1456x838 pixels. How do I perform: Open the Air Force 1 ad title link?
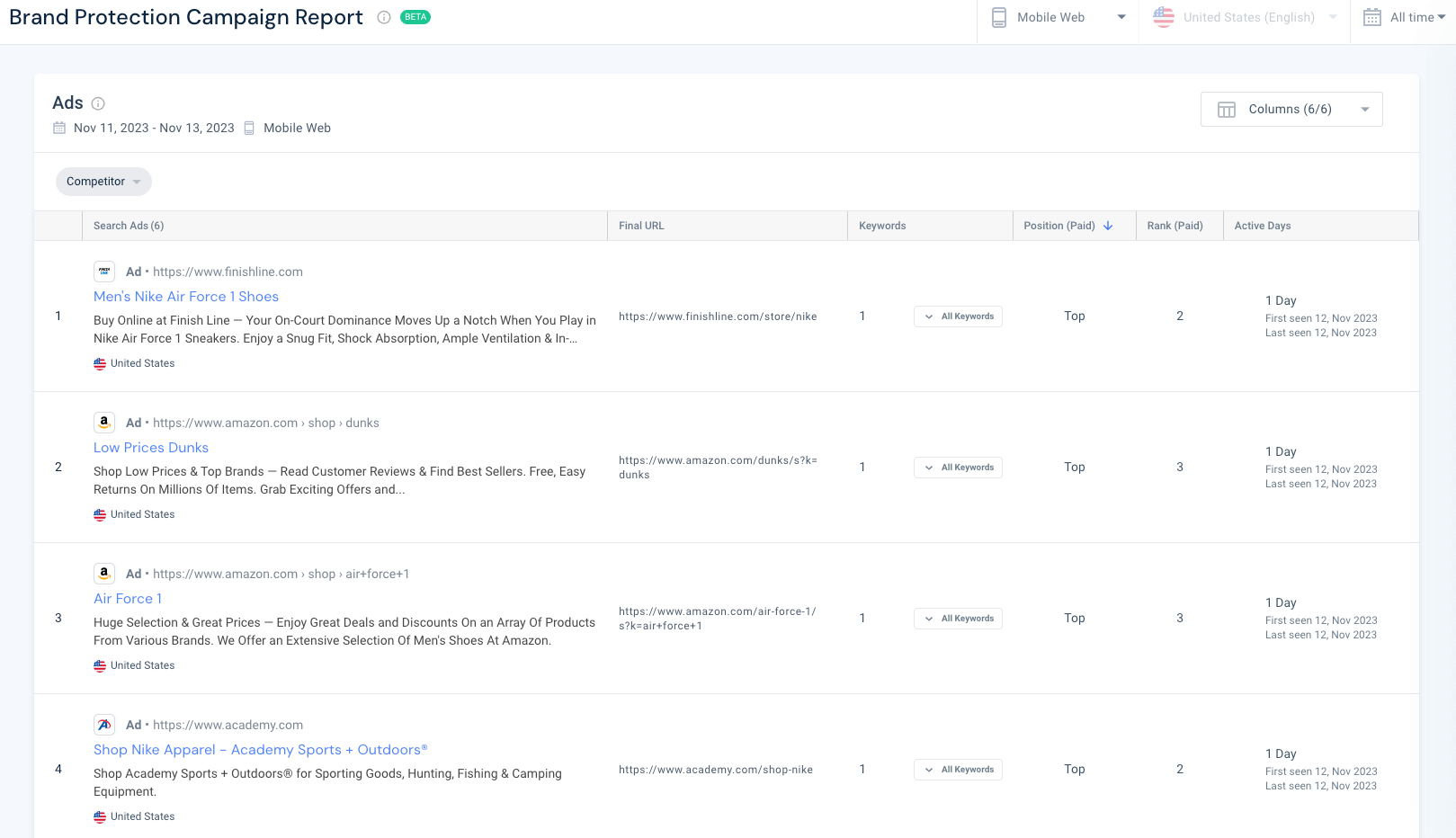[128, 599]
